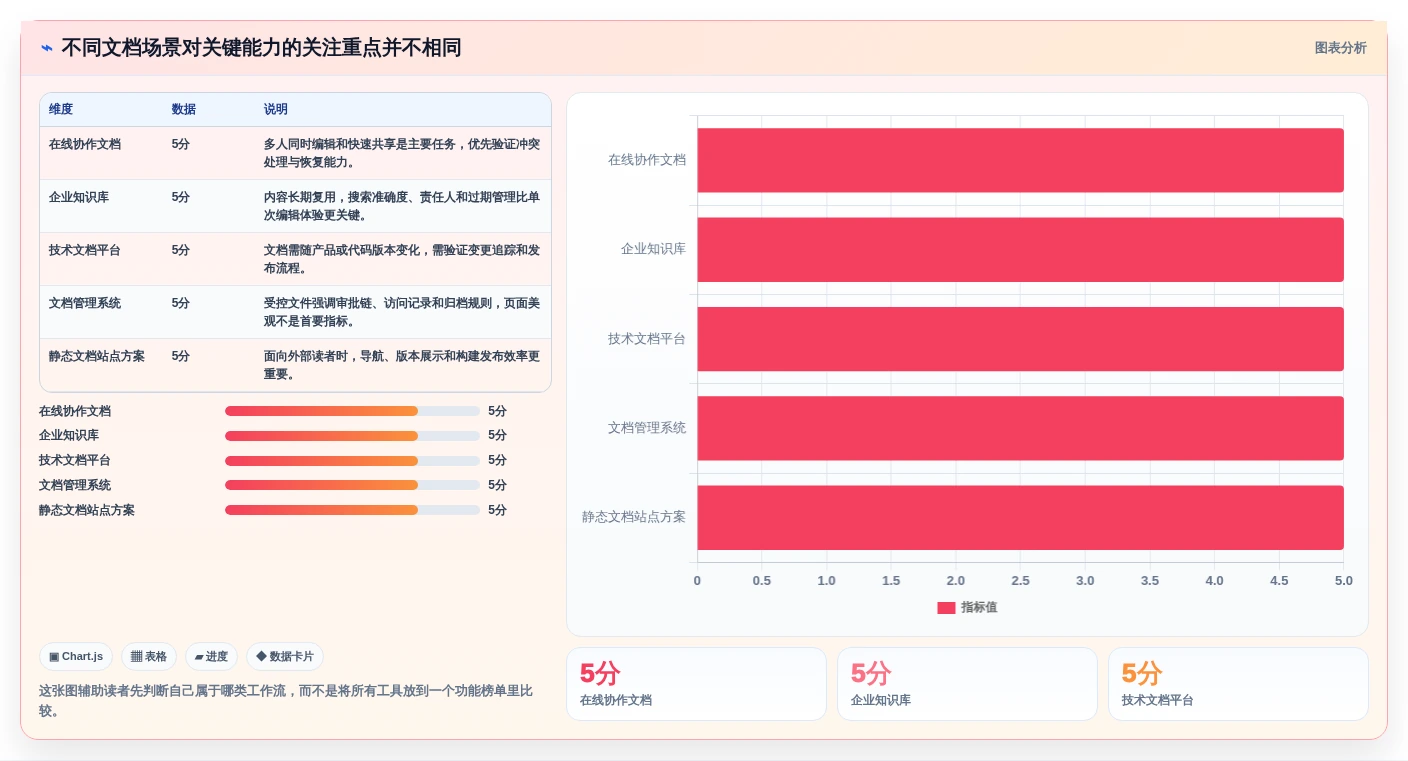This screenshot has width=1408, height=761.
Task: Click the red chart bar for 技术文档平台
Action: [x=1020, y=339]
